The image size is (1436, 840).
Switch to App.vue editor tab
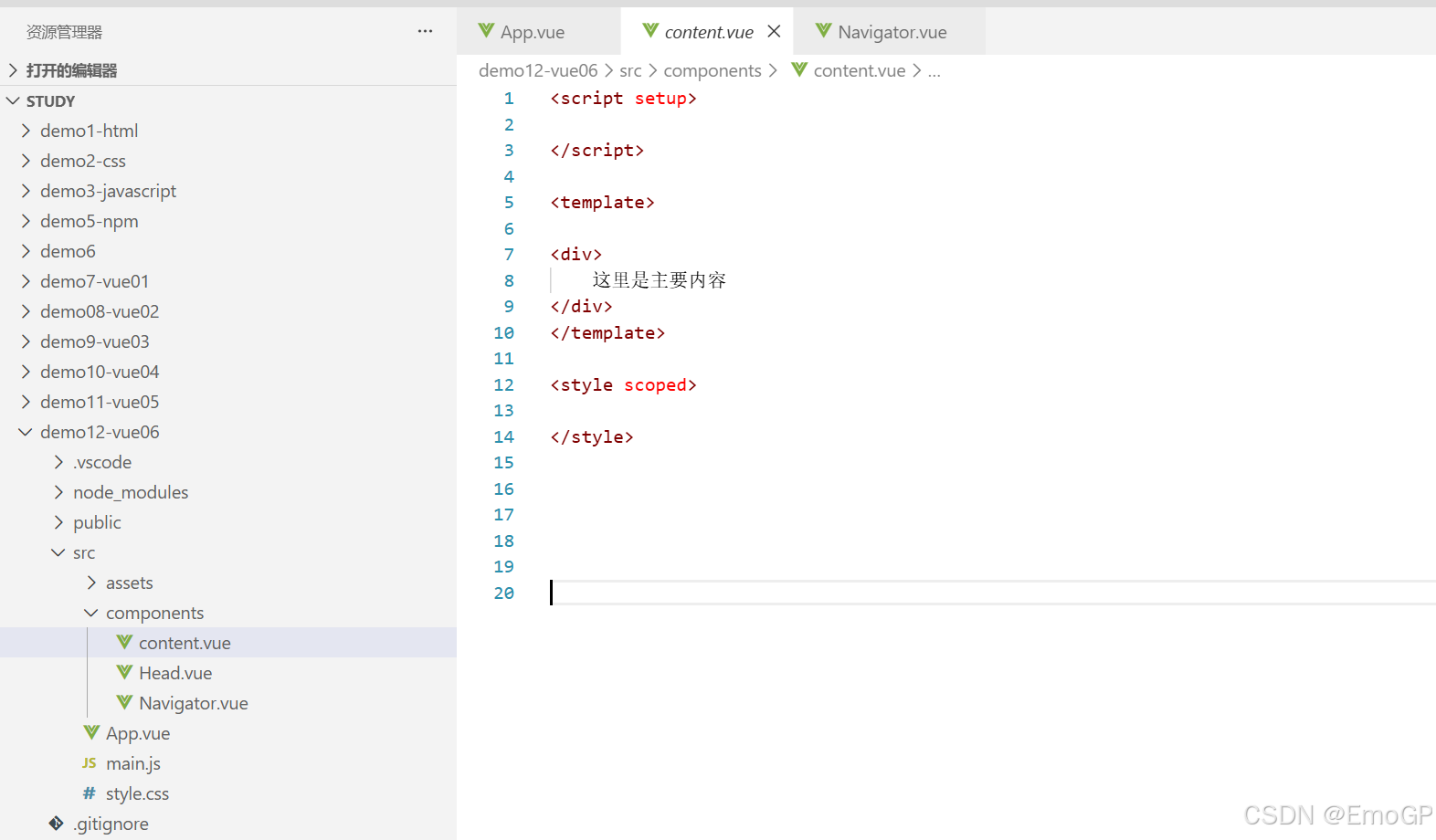[x=538, y=32]
